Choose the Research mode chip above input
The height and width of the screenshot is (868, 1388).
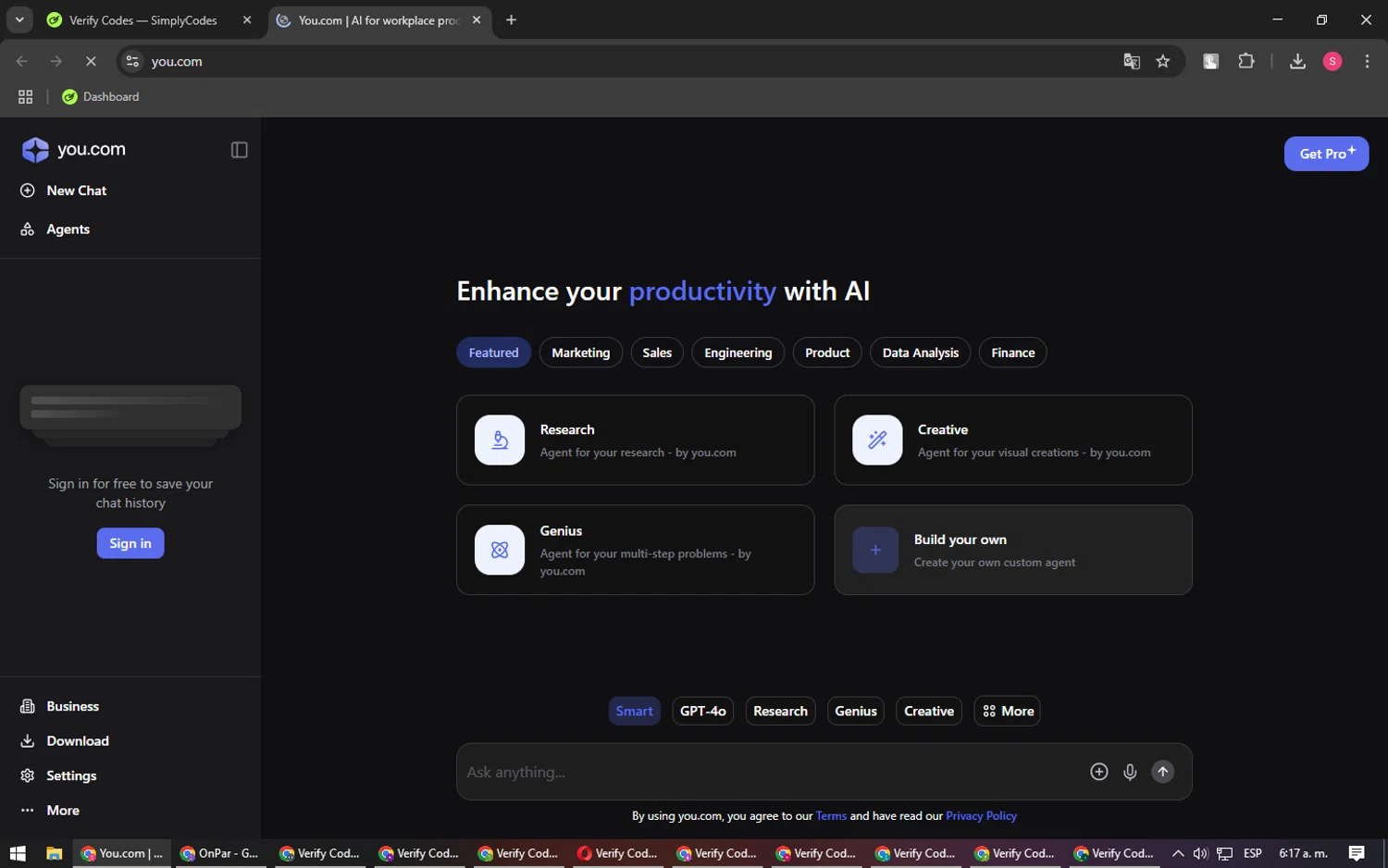coord(780,711)
